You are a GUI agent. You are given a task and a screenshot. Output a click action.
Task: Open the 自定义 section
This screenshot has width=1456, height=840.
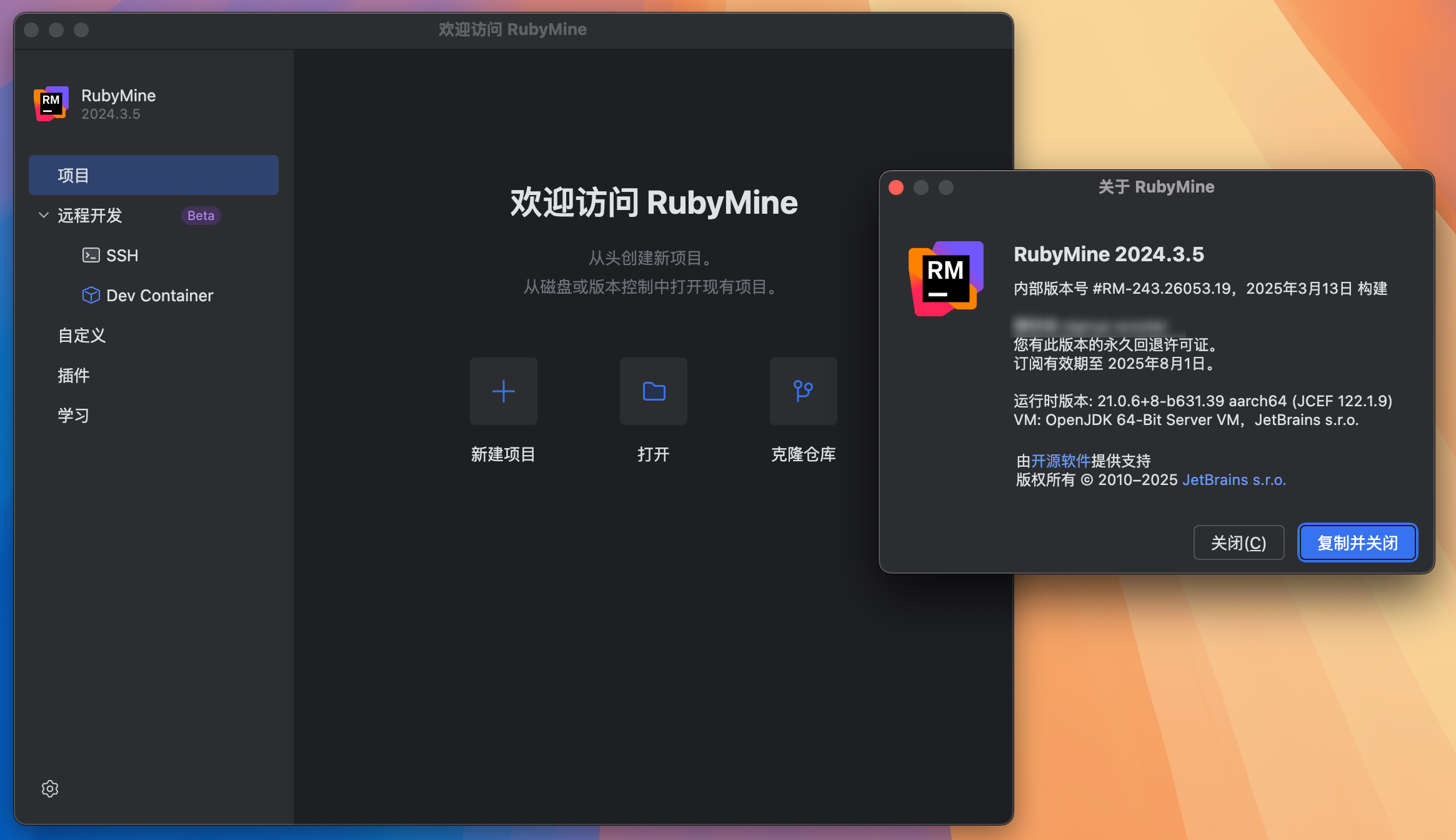tap(82, 336)
